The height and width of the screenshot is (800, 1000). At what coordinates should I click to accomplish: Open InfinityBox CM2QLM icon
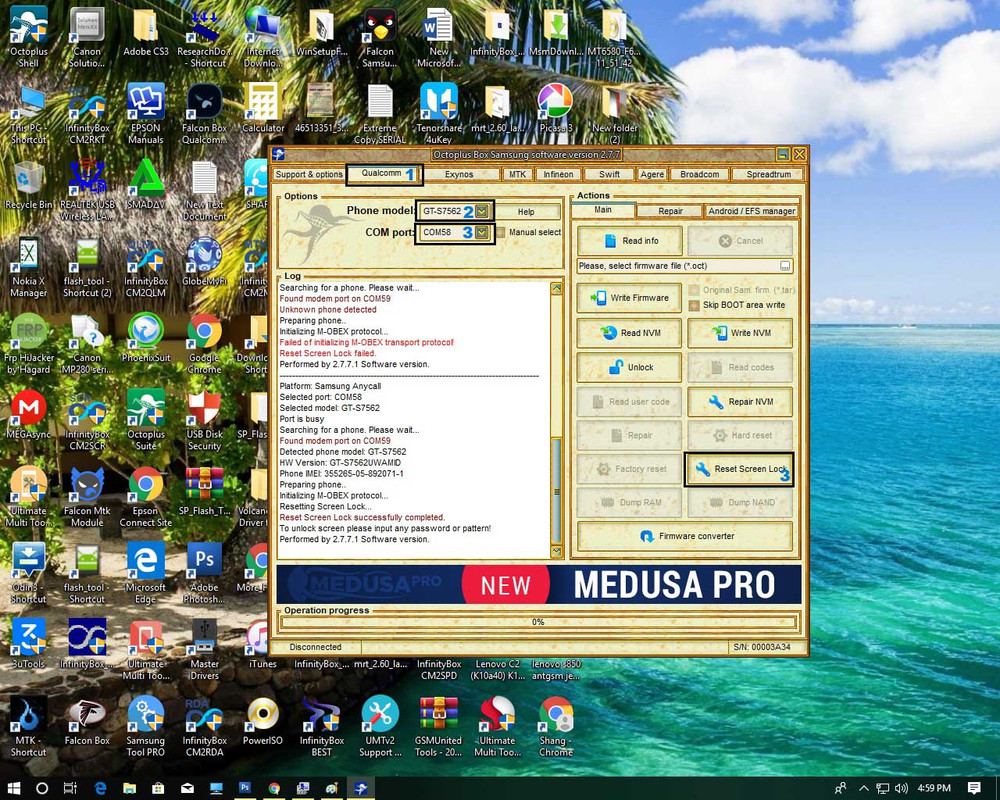146,267
